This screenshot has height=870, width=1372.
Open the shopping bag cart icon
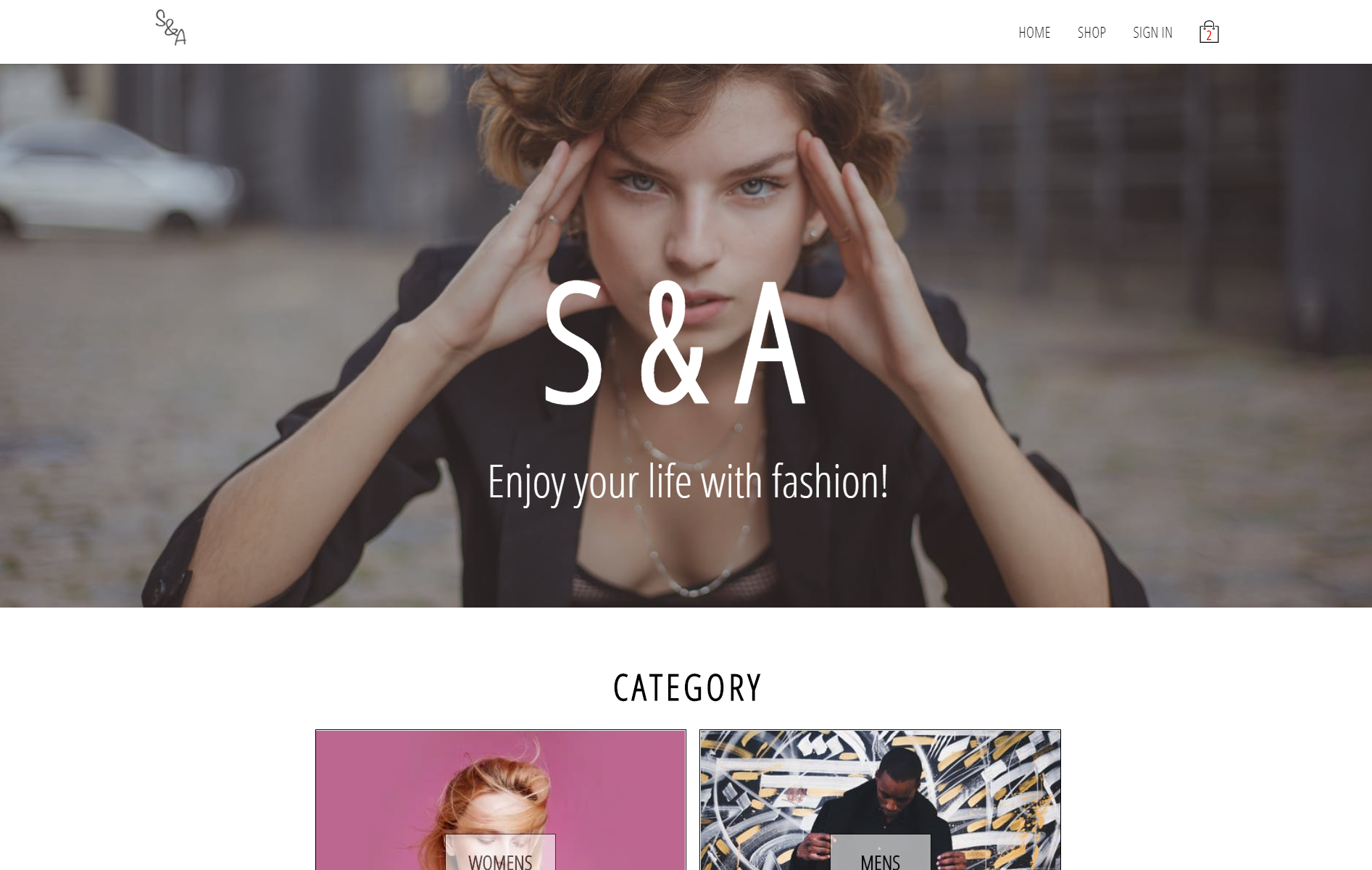click(1209, 32)
